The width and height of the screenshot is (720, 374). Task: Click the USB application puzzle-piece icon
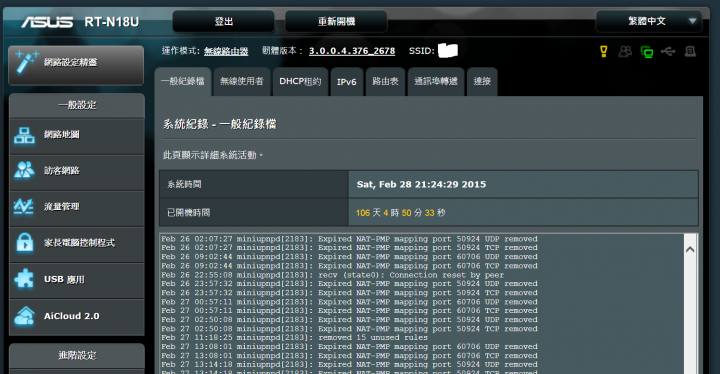coord(24,279)
